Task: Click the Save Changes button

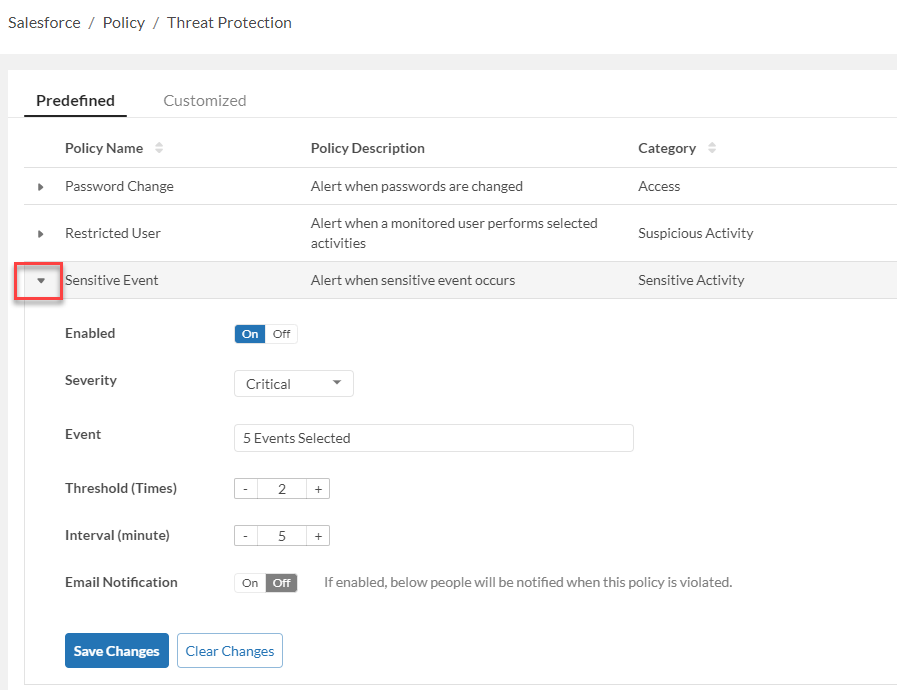Action: 117,651
